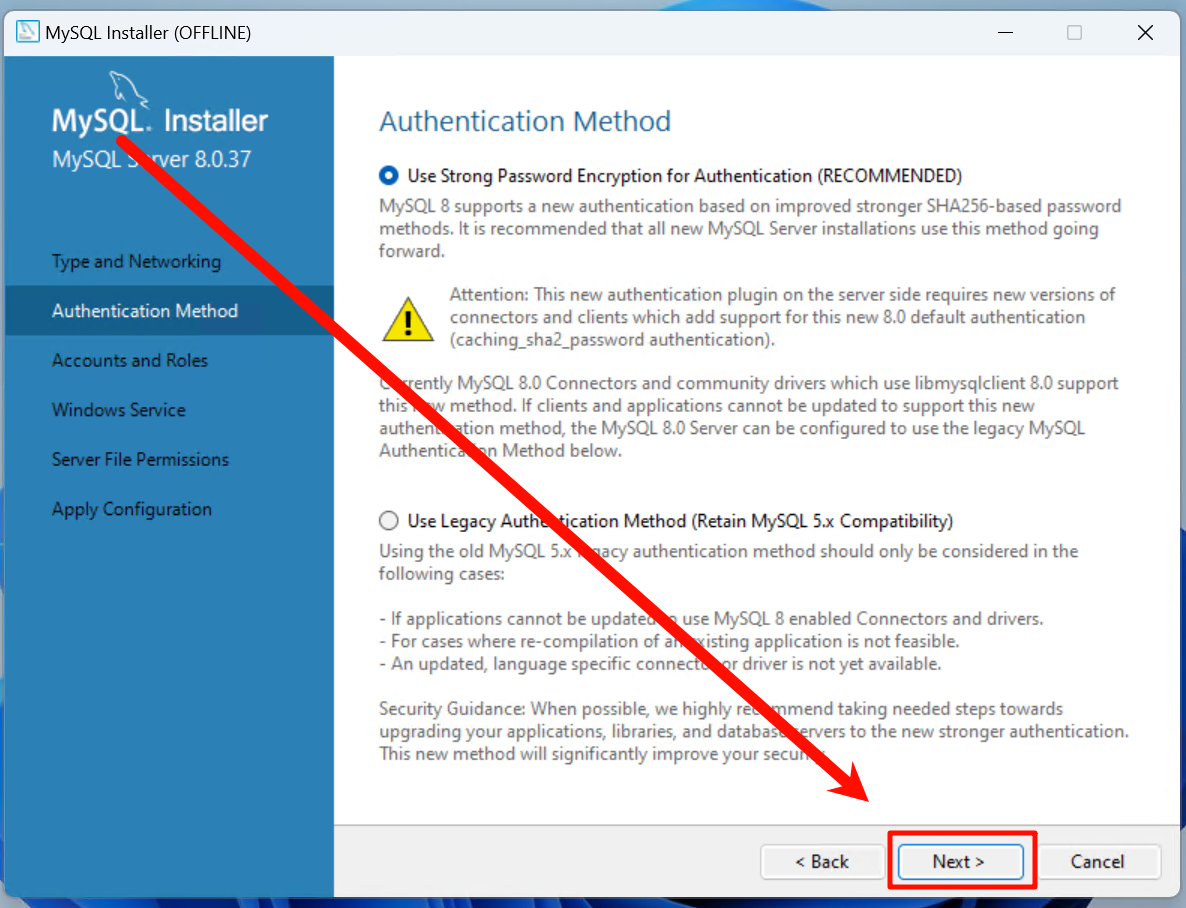The height and width of the screenshot is (908, 1186).
Task: Go to the Windows Service step
Action: coord(119,410)
